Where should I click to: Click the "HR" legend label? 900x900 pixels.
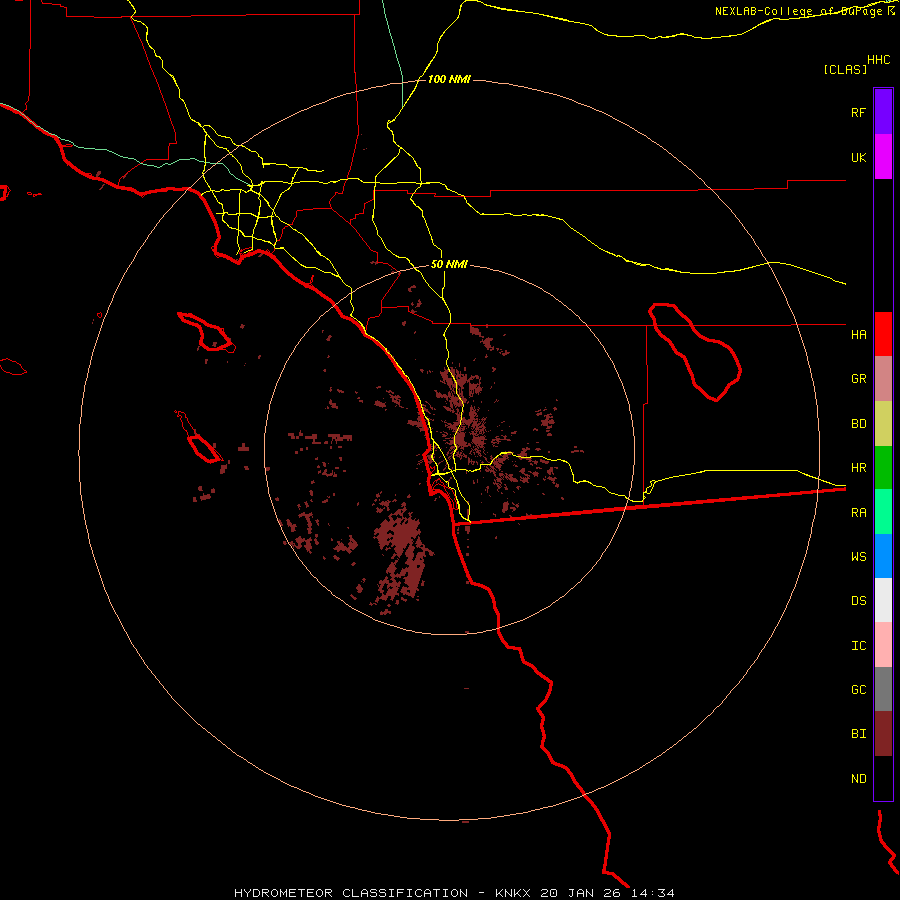click(858, 468)
